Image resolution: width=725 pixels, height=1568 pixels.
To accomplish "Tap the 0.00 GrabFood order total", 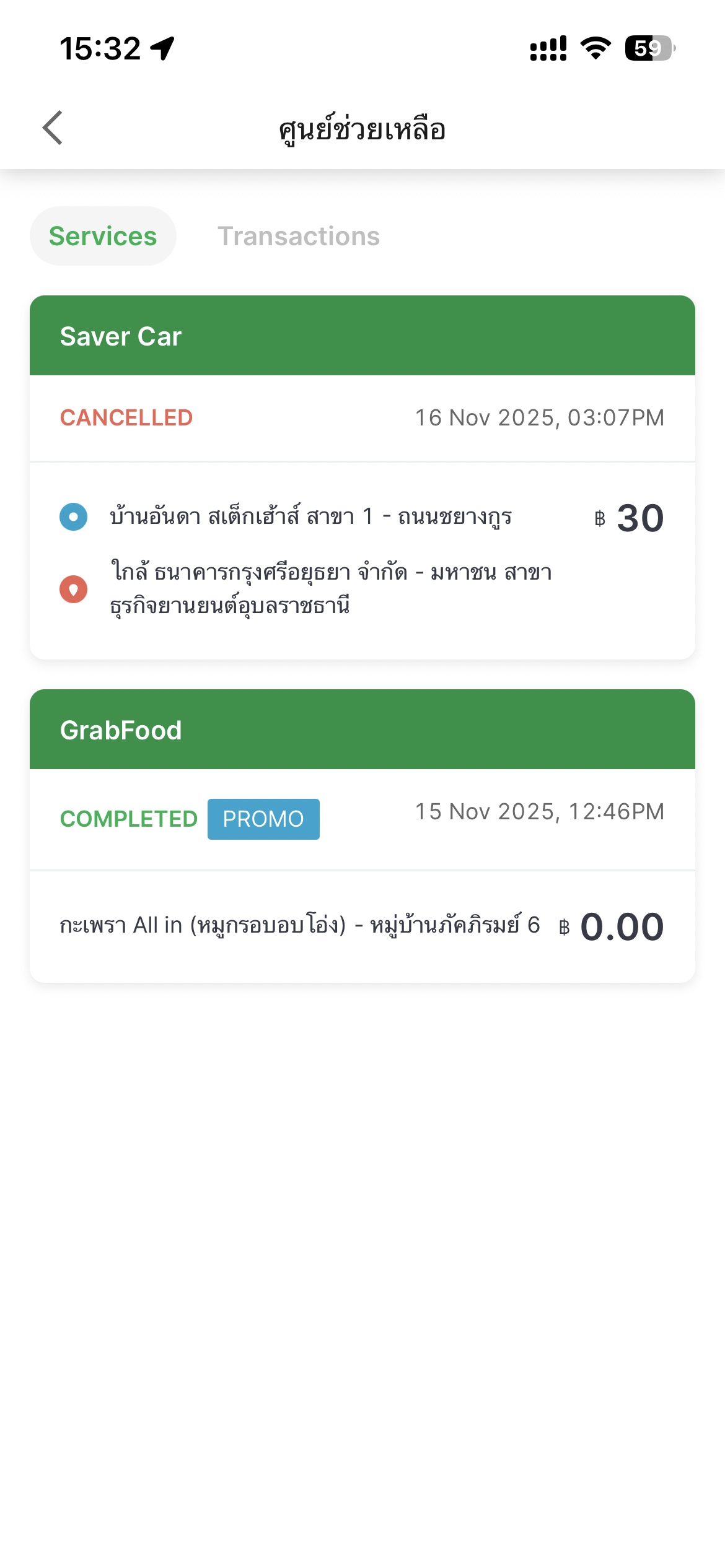I will point(622,927).
